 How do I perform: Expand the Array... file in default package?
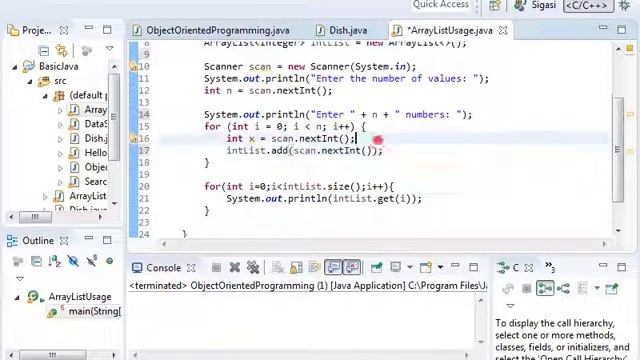60,110
